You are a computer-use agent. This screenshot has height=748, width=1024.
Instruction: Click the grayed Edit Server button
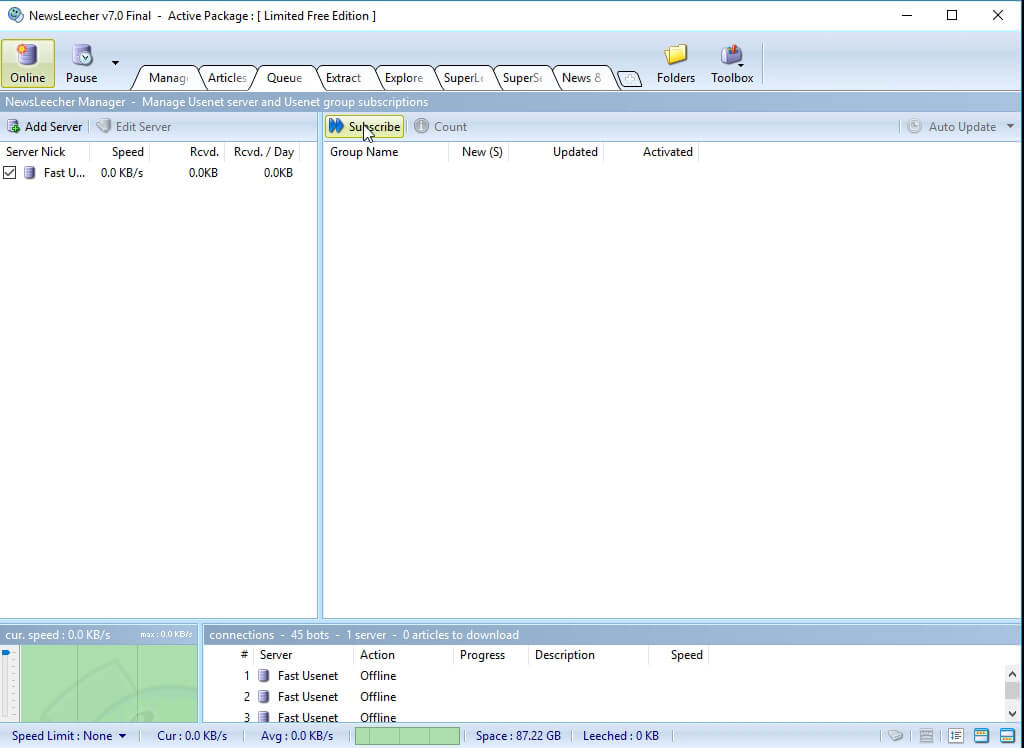coord(134,127)
